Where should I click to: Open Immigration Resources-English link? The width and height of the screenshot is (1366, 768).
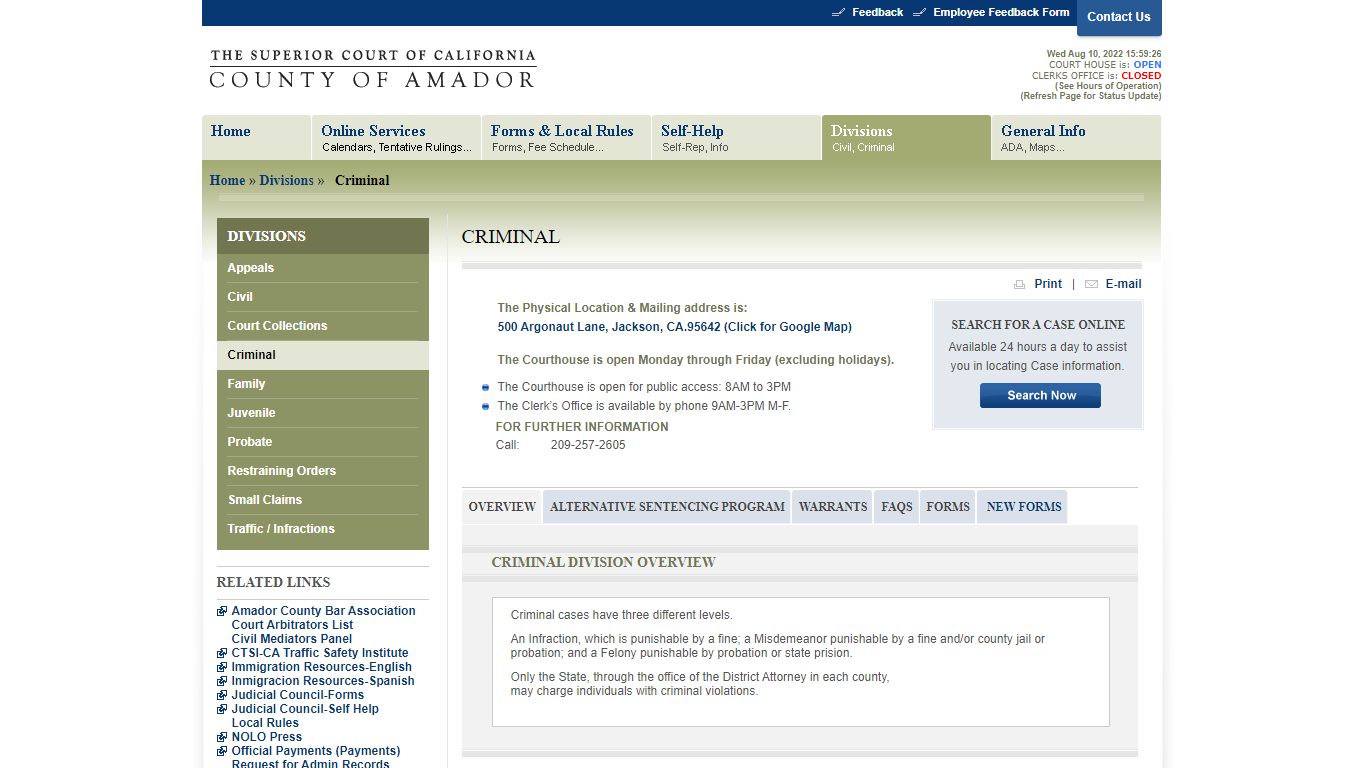(321, 667)
